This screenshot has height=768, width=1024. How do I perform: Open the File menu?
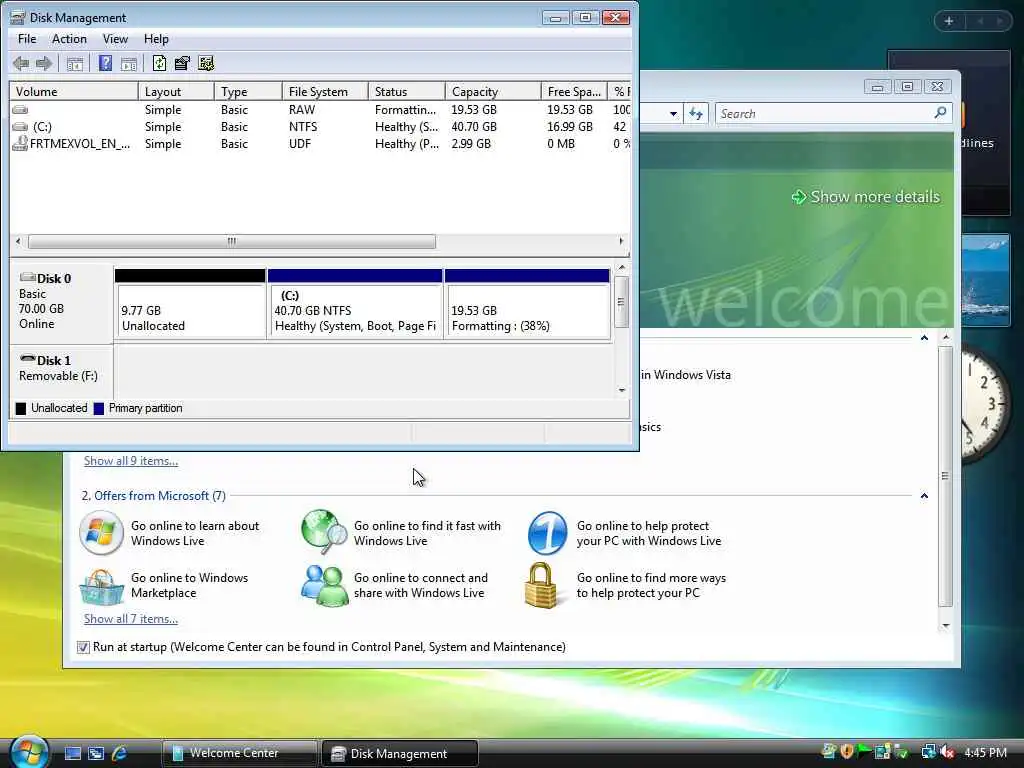point(27,39)
